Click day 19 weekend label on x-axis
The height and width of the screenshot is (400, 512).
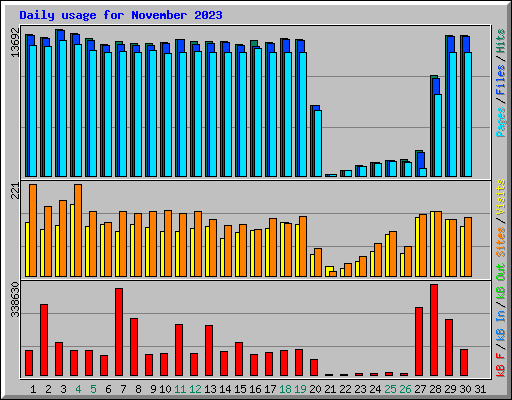point(300,389)
